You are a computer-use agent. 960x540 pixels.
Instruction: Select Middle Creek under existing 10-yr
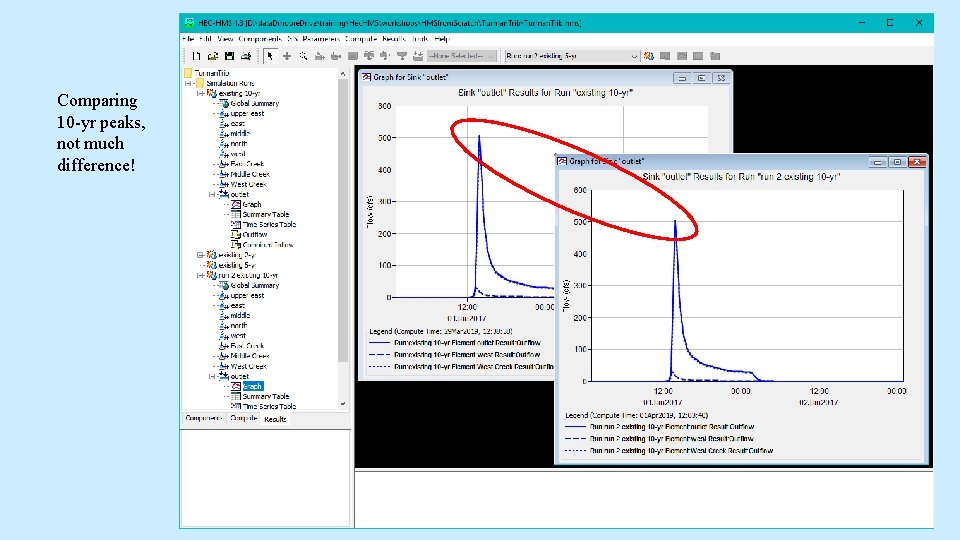tap(250, 174)
